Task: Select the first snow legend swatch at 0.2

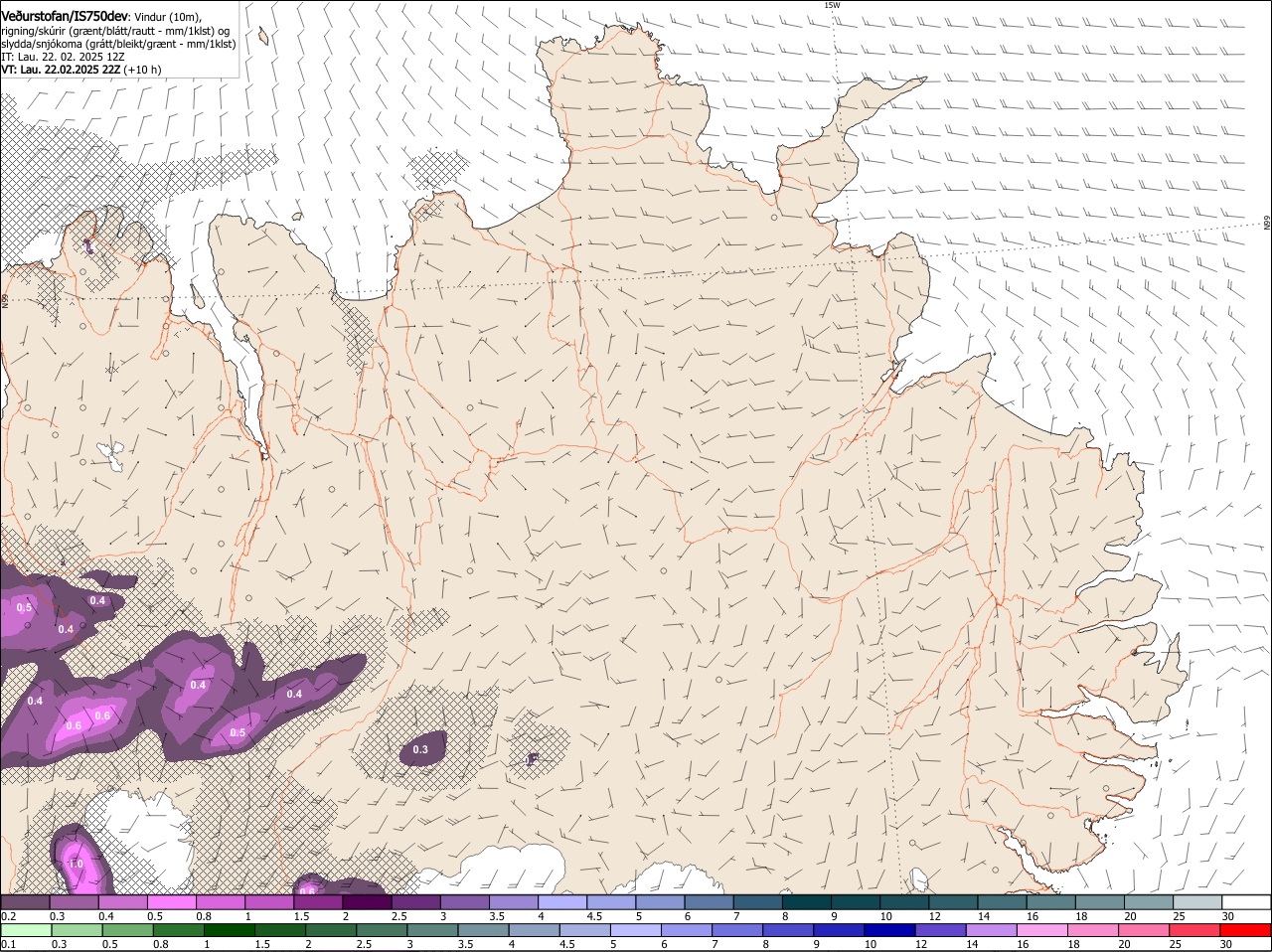Action: pyautogui.click(x=25, y=902)
